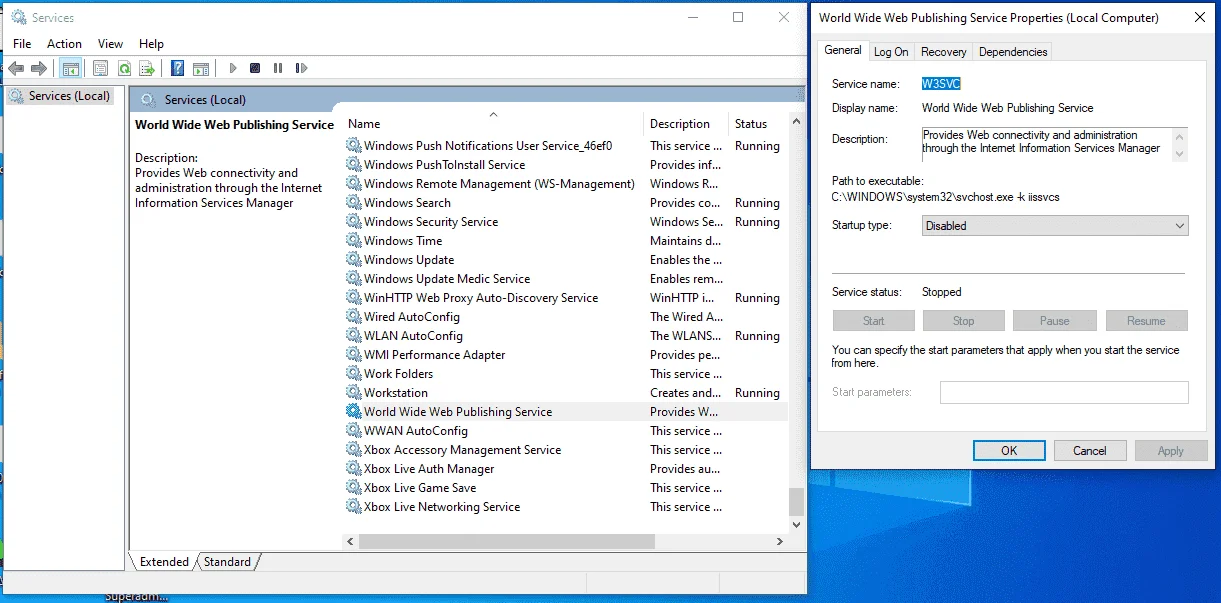Screen dimensions: 1221x603
Task: Open the blue Help toolbar icon
Action: [x=177, y=68]
